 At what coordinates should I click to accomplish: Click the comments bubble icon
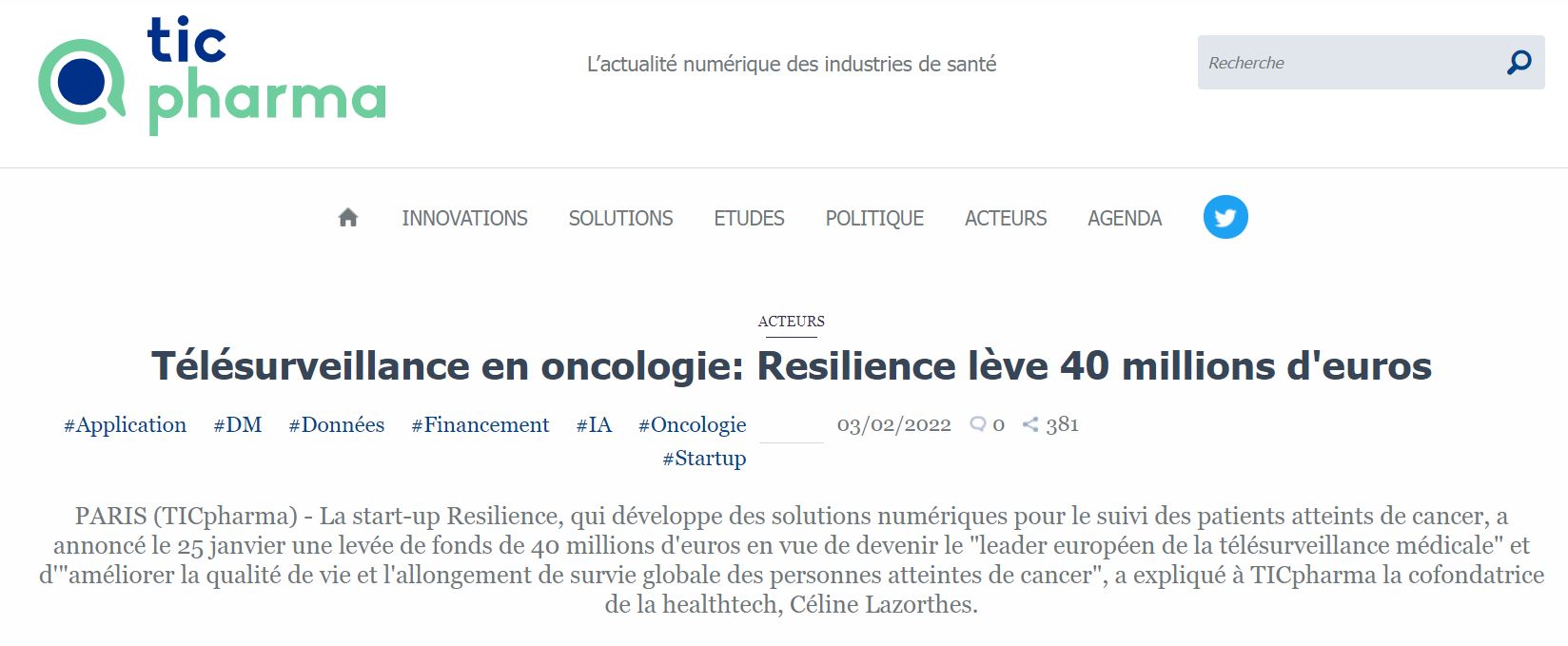point(977,424)
